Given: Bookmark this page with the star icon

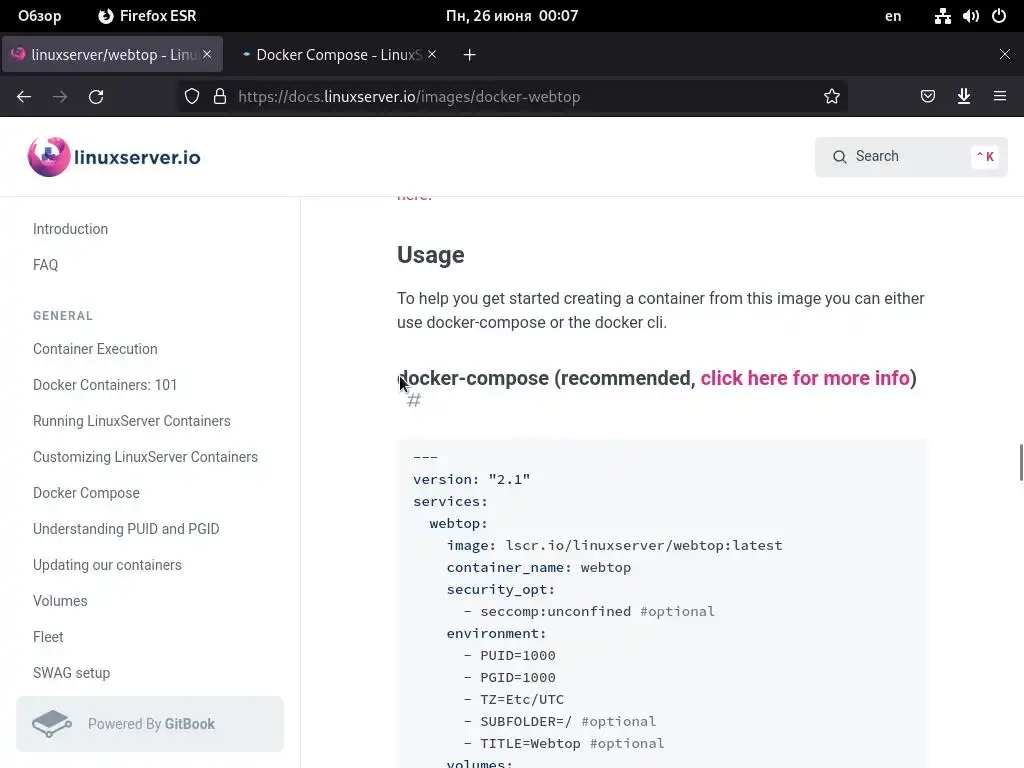Looking at the screenshot, I should [832, 97].
